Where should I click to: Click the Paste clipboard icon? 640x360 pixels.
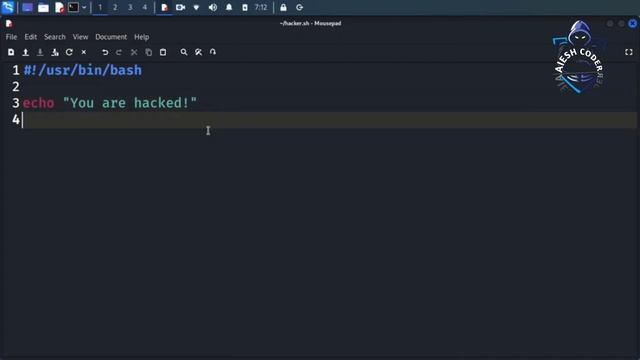point(163,52)
